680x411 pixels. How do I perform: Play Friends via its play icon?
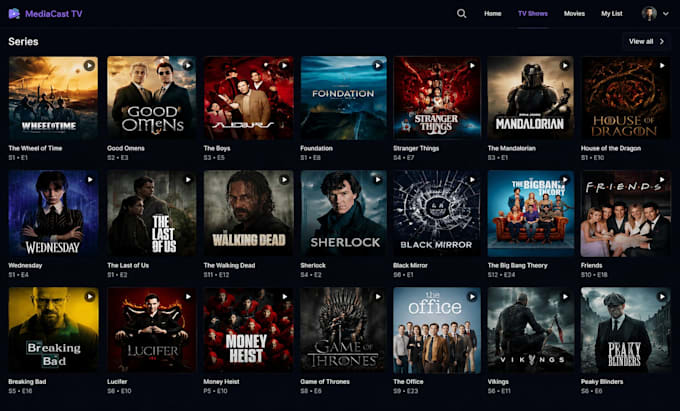(x=662, y=179)
